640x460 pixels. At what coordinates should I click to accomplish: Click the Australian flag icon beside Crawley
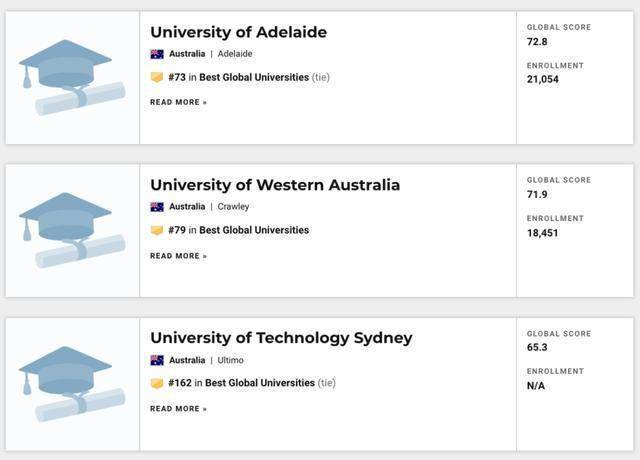157,207
